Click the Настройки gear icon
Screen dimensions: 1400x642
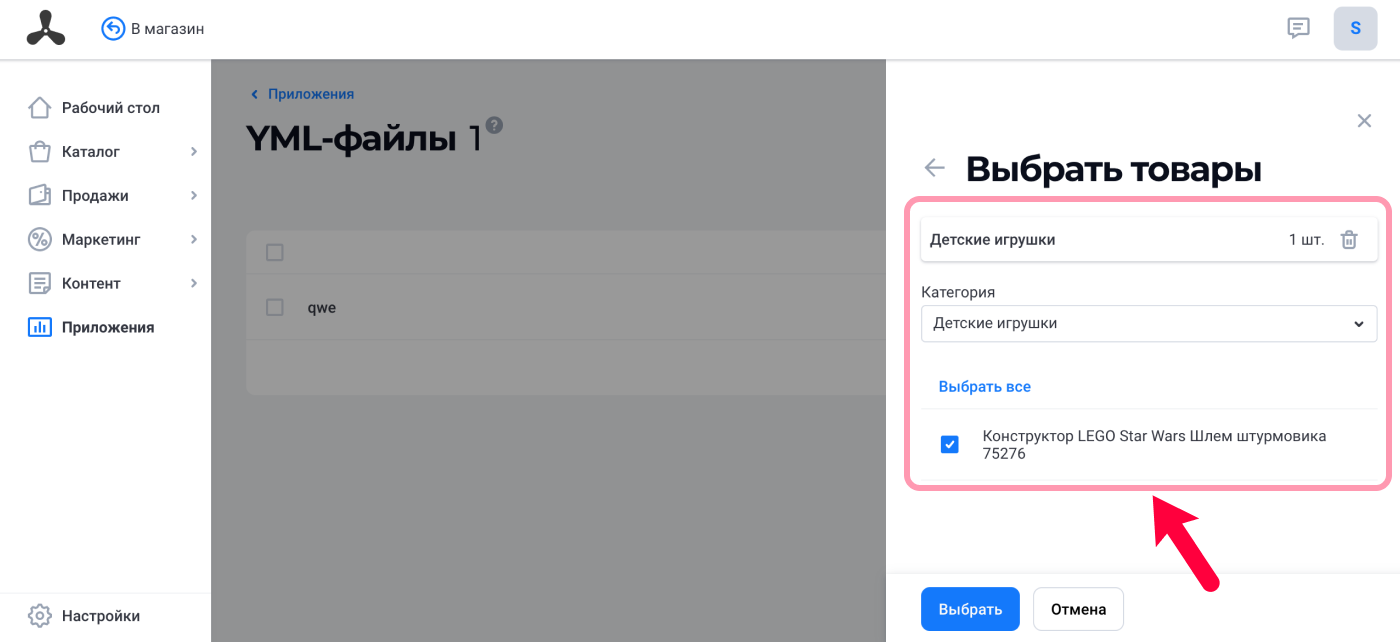(39, 615)
